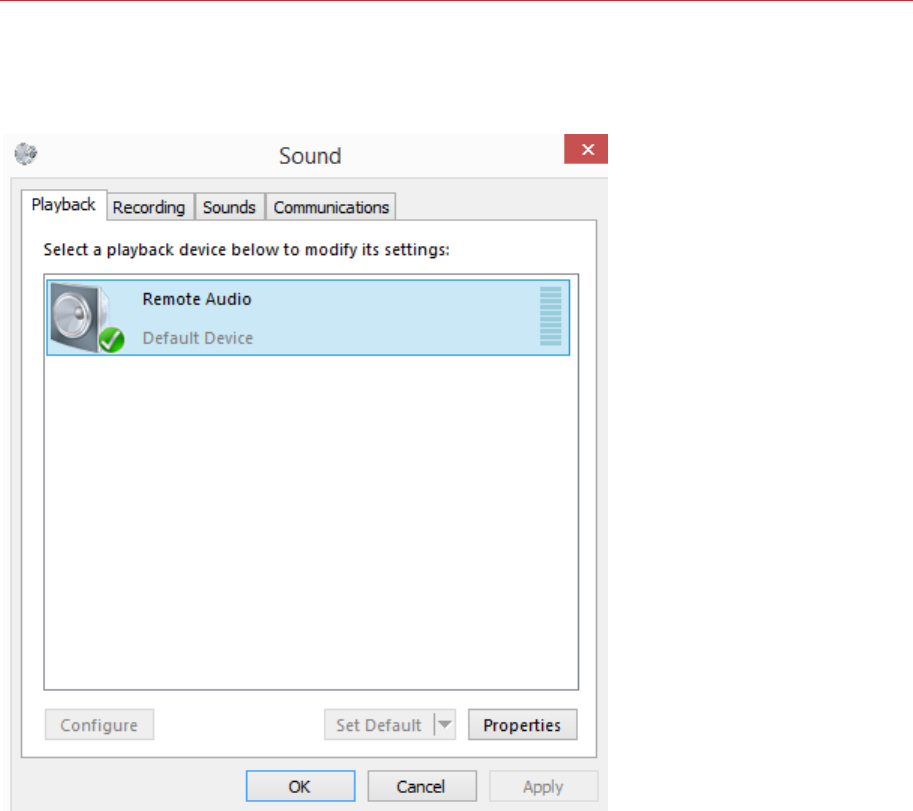Image resolution: width=913 pixels, height=811 pixels.
Task: Click the Set Default button
Action: coord(379,725)
